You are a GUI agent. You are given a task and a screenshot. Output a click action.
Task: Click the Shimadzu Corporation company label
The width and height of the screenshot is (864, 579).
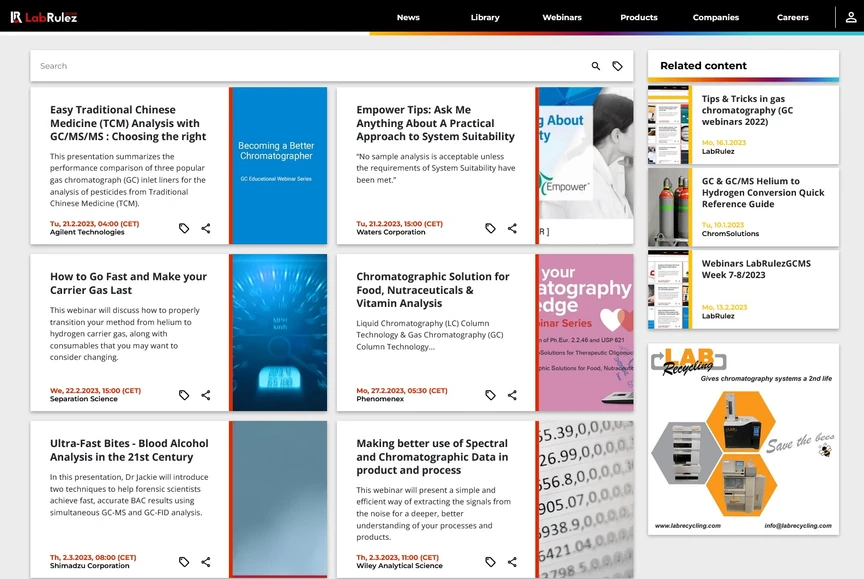click(x=90, y=566)
